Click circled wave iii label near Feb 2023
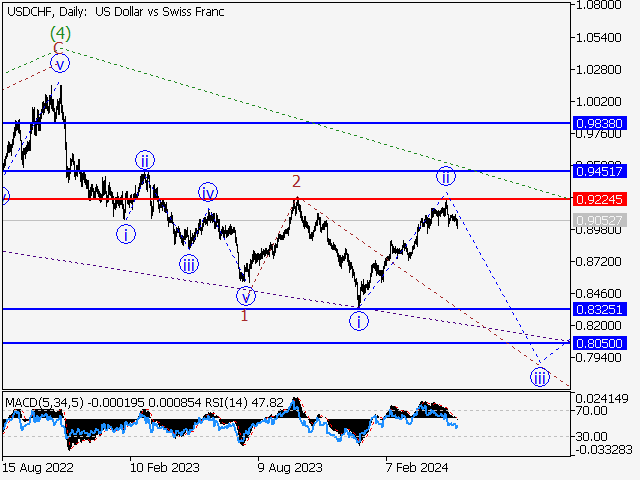 click(x=189, y=264)
